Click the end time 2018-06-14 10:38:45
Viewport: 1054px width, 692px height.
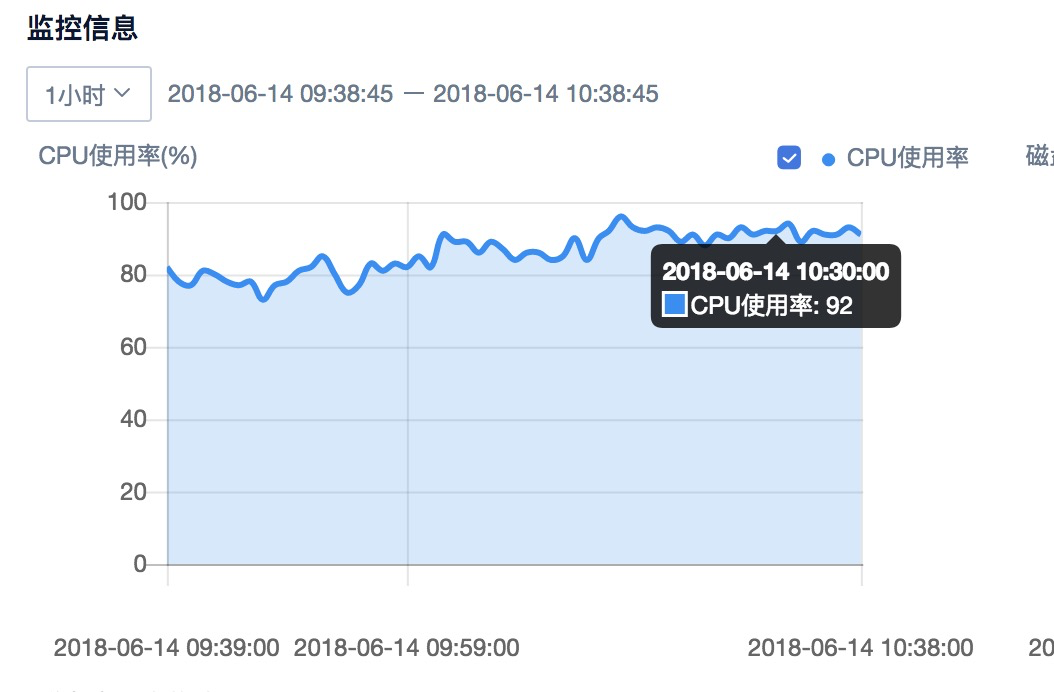click(546, 93)
